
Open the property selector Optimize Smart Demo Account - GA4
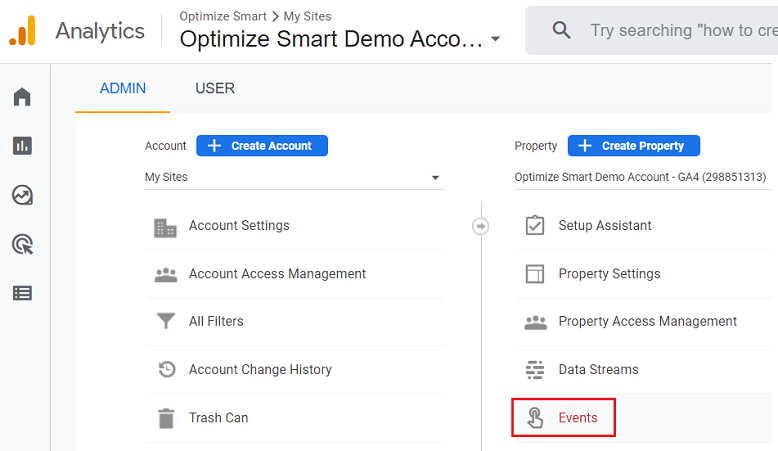[x=643, y=177]
